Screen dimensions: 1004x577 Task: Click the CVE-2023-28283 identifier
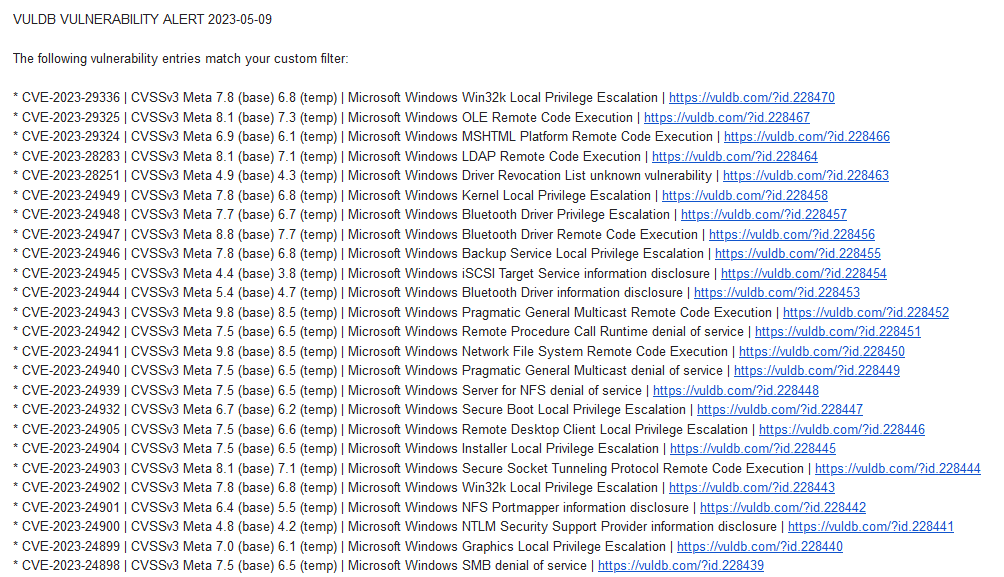[70, 156]
